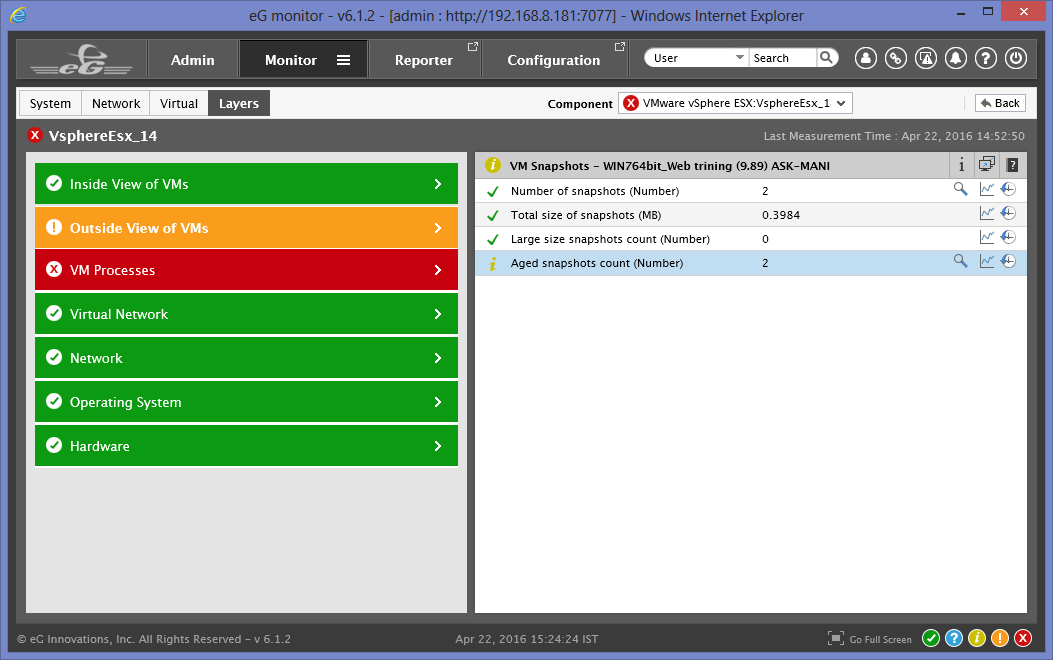1053x660 pixels.
Task: Open the test help icon in VM Snapshots header
Action: [1013, 165]
